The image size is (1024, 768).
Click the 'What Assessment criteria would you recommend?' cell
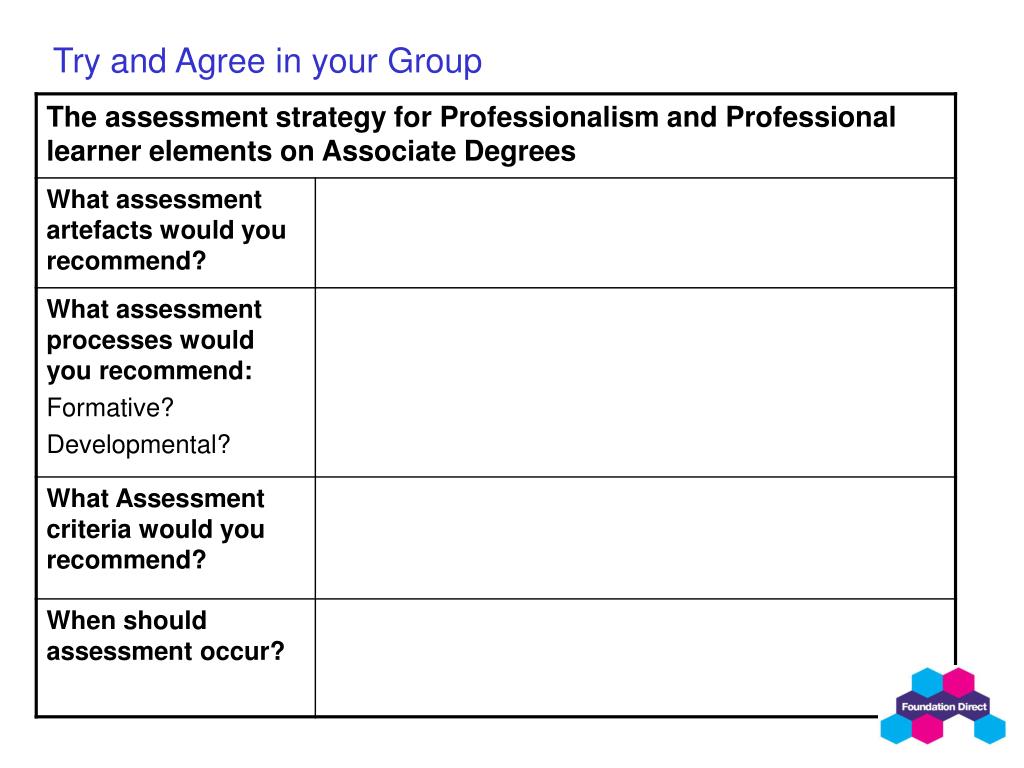click(176, 537)
